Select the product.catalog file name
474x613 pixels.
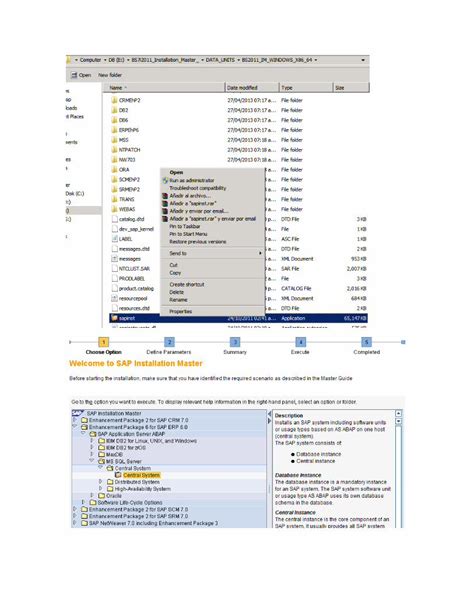[x=136, y=289]
